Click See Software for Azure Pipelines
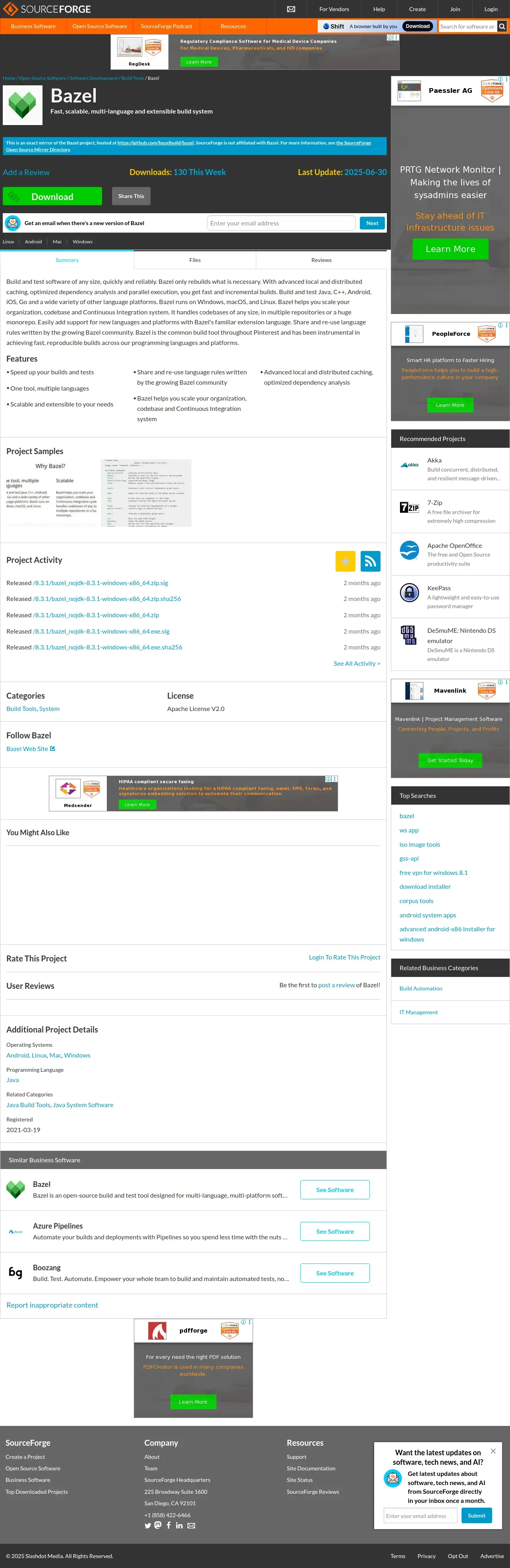 click(334, 1231)
